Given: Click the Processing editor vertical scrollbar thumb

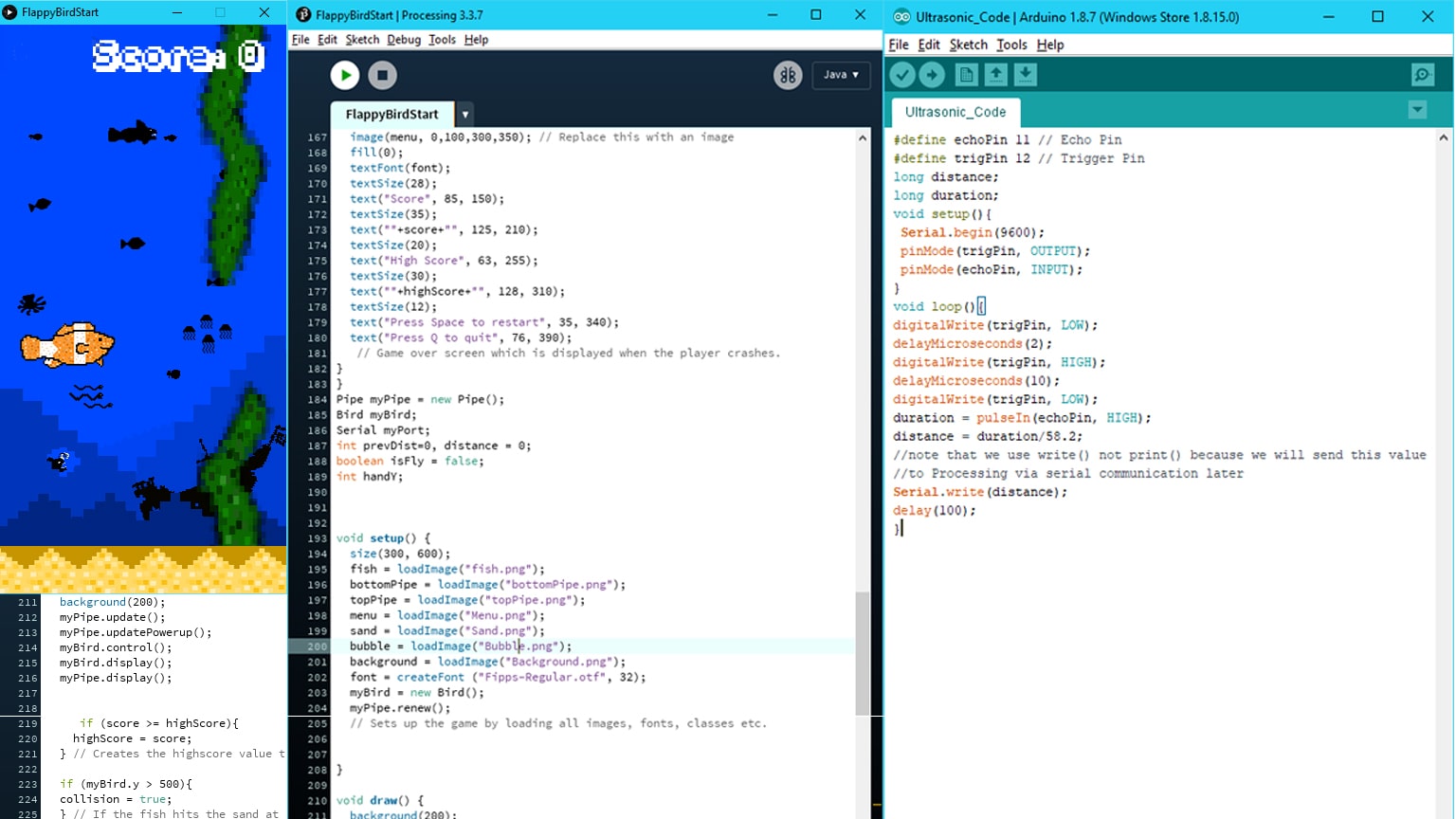Looking at the screenshot, I should click(863, 653).
